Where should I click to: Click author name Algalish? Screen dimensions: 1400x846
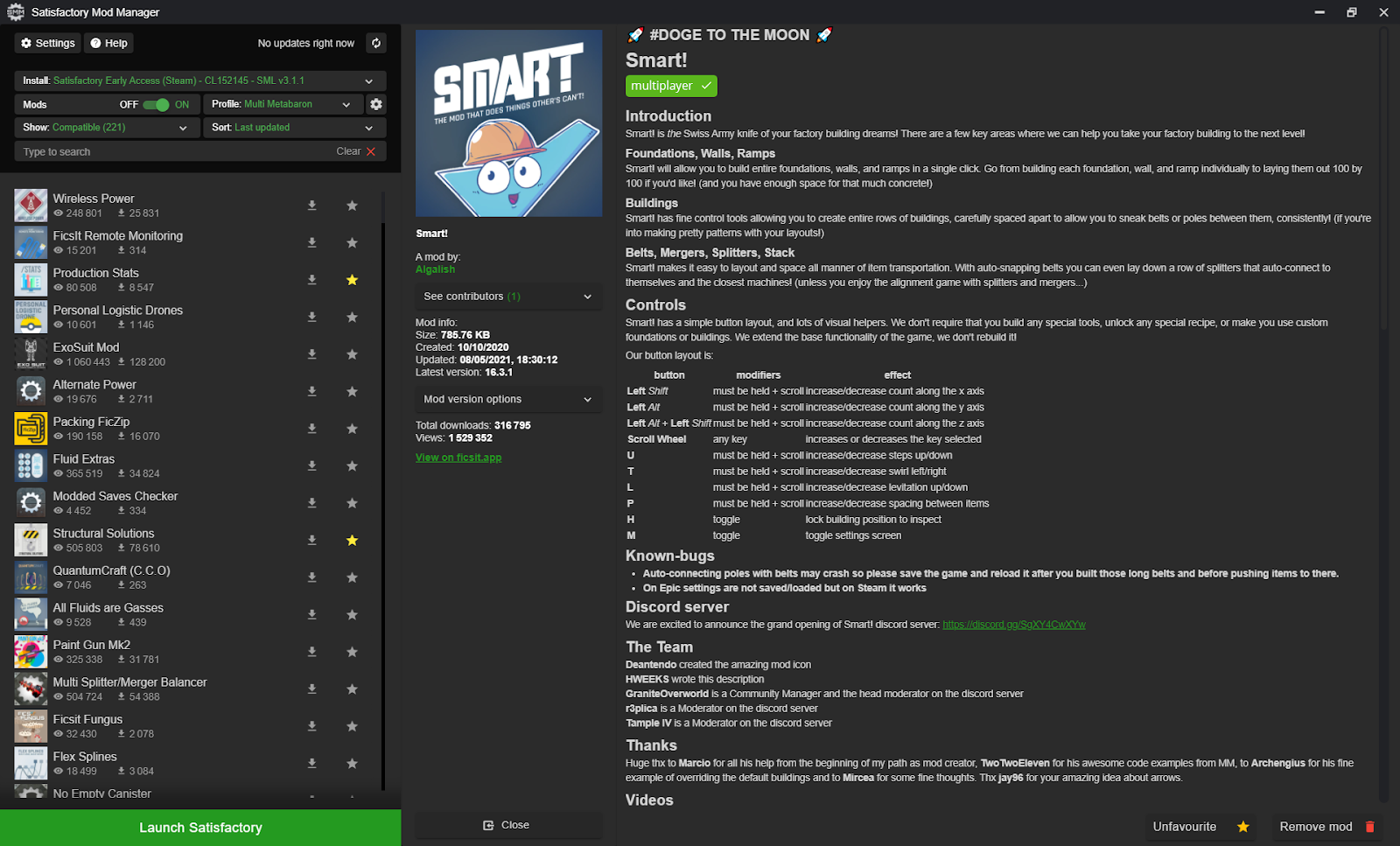click(435, 269)
